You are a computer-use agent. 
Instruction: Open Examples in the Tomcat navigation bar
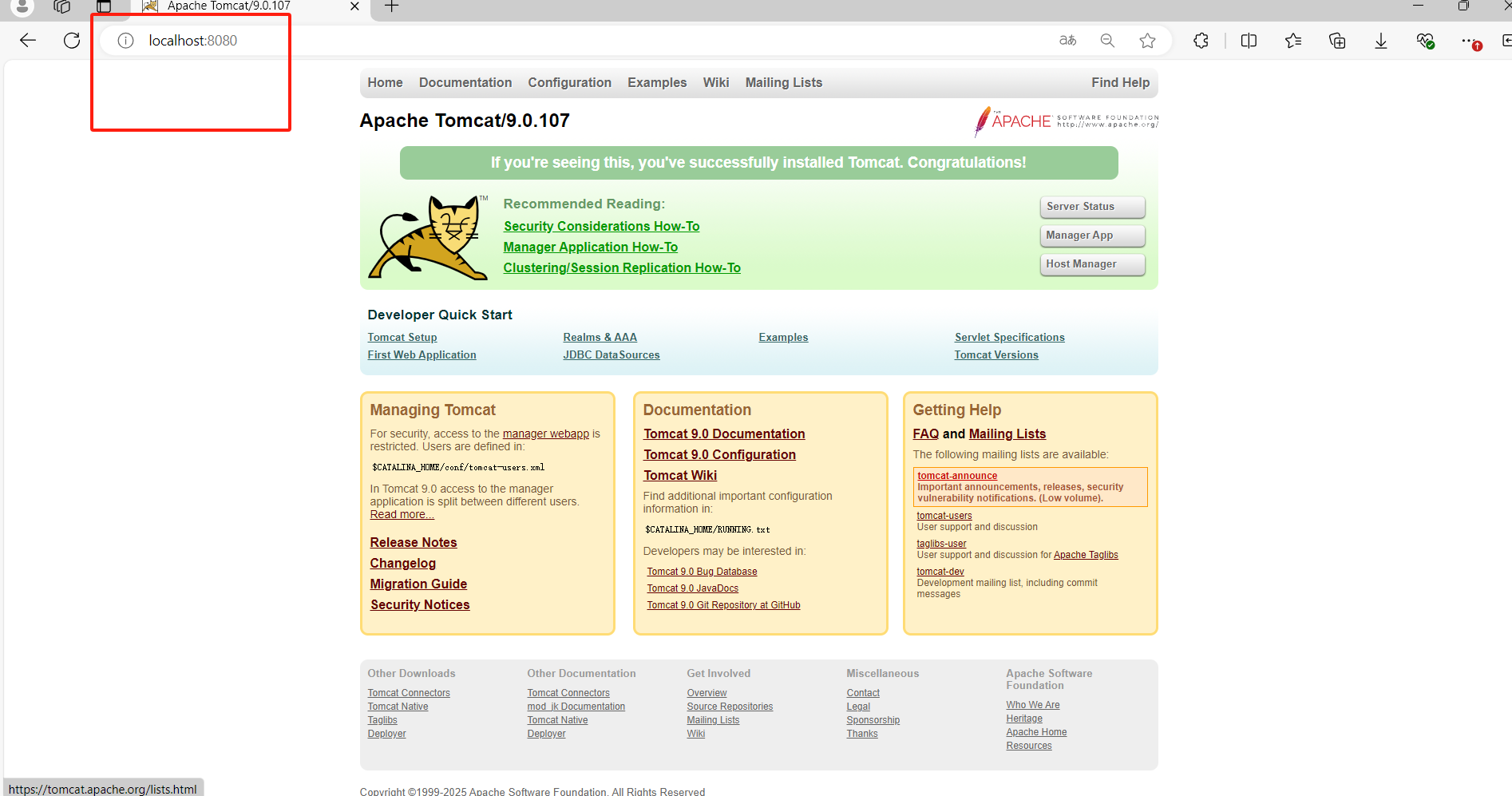pos(657,82)
